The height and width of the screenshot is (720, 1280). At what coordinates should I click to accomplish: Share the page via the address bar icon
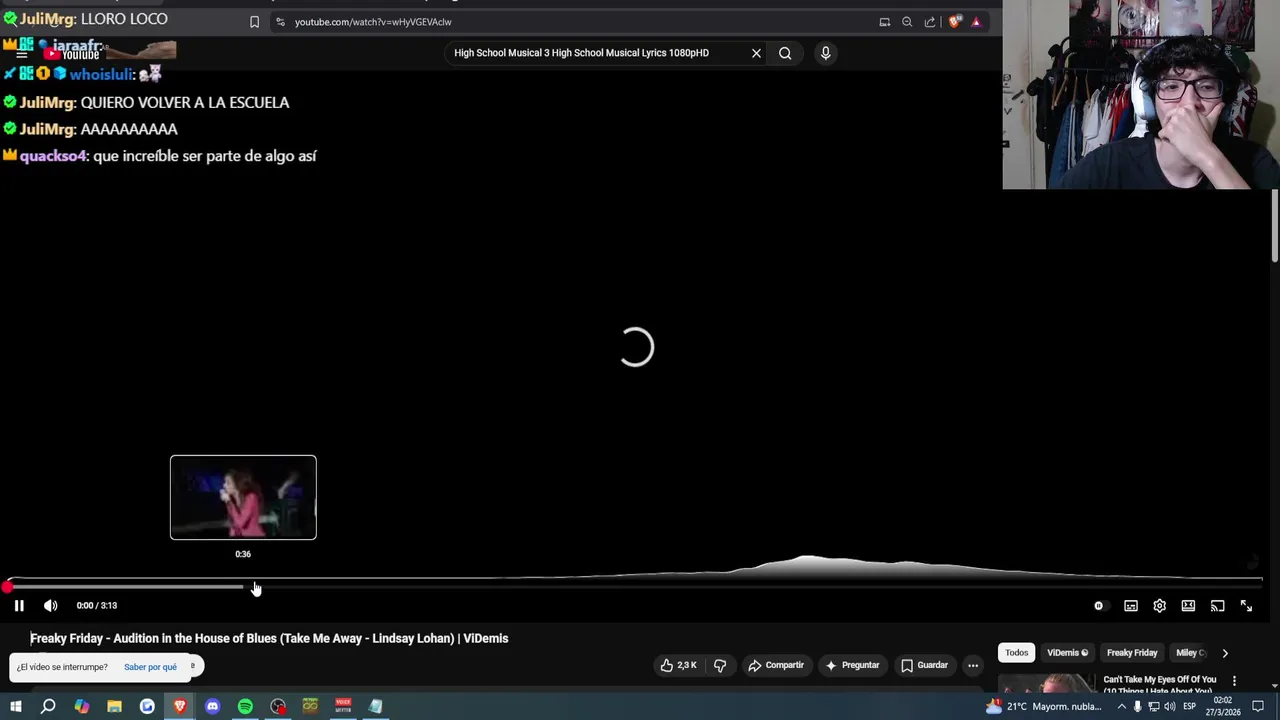930,22
